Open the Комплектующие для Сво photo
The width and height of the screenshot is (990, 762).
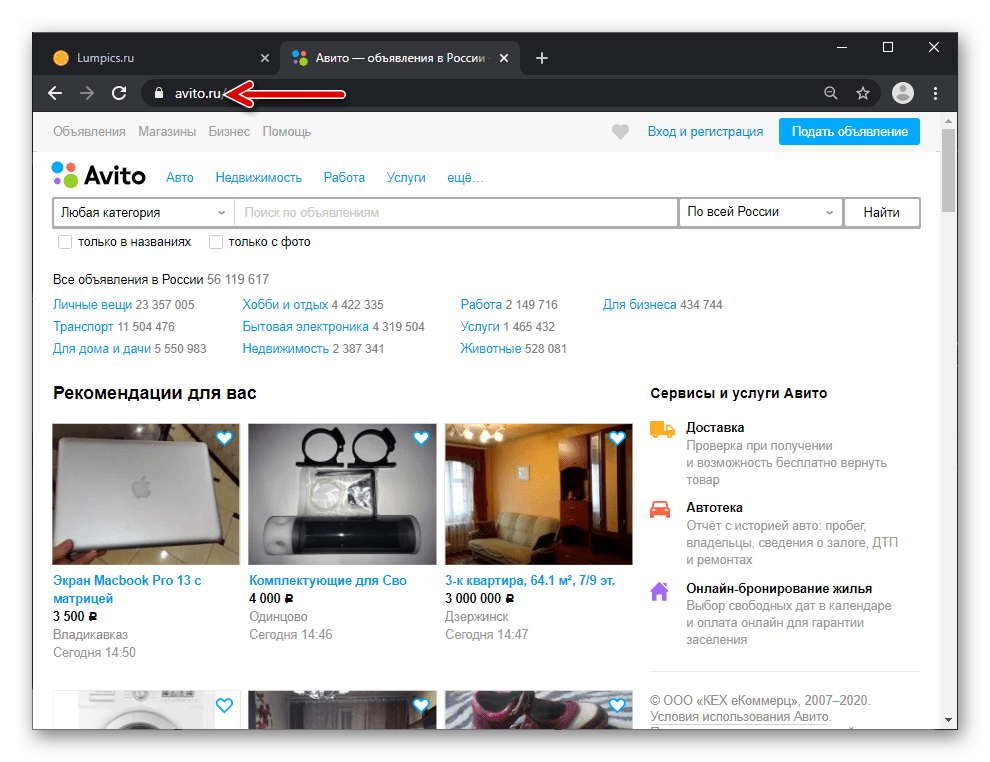(342, 494)
